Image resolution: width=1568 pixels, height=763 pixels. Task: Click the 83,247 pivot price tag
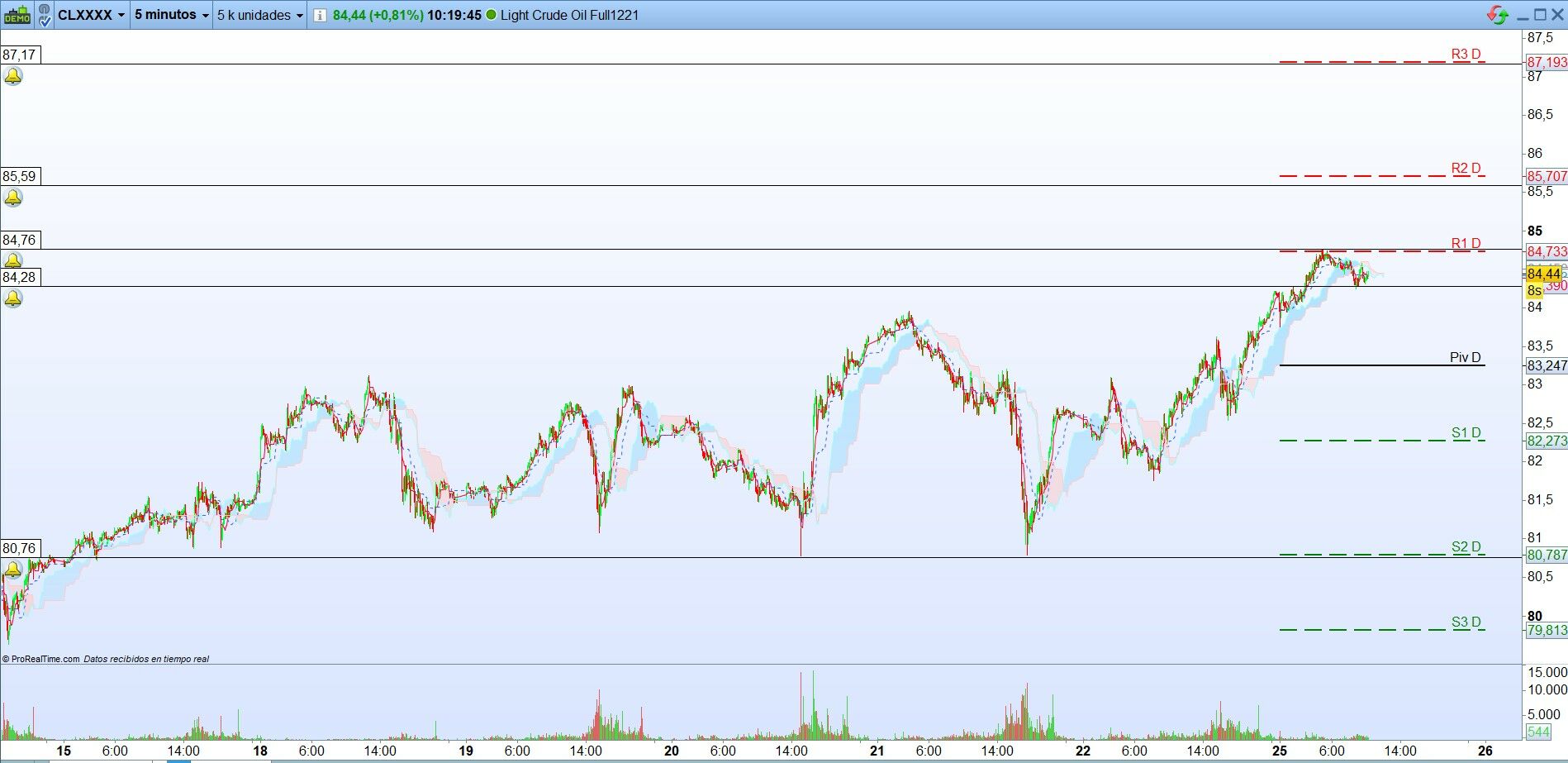[1546, 365]
